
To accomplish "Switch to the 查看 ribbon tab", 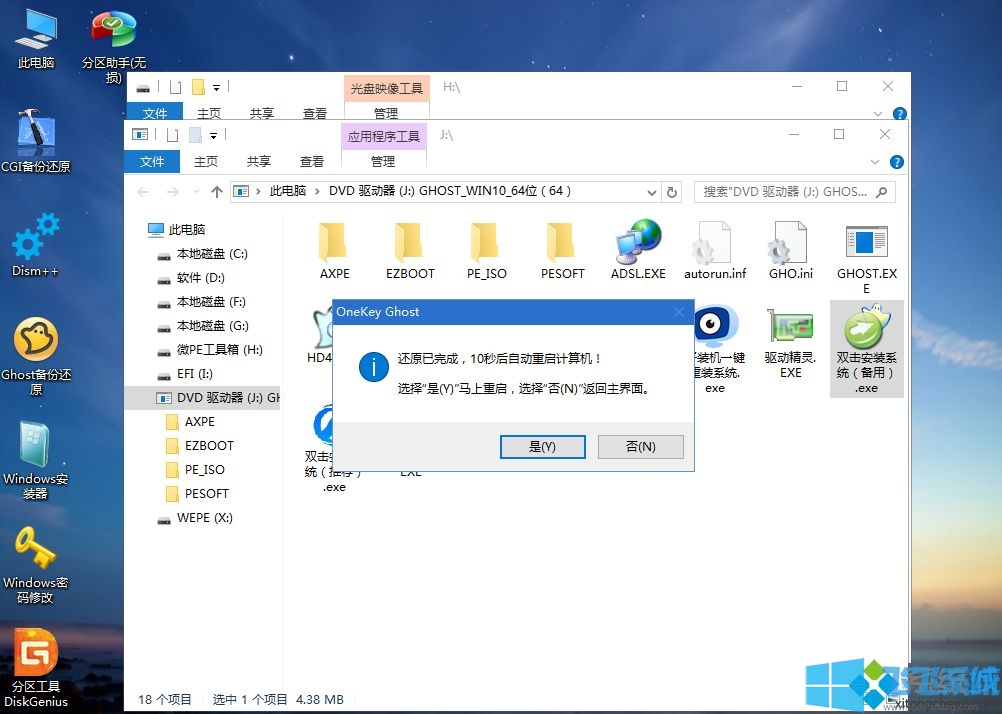I will (311, 161).
